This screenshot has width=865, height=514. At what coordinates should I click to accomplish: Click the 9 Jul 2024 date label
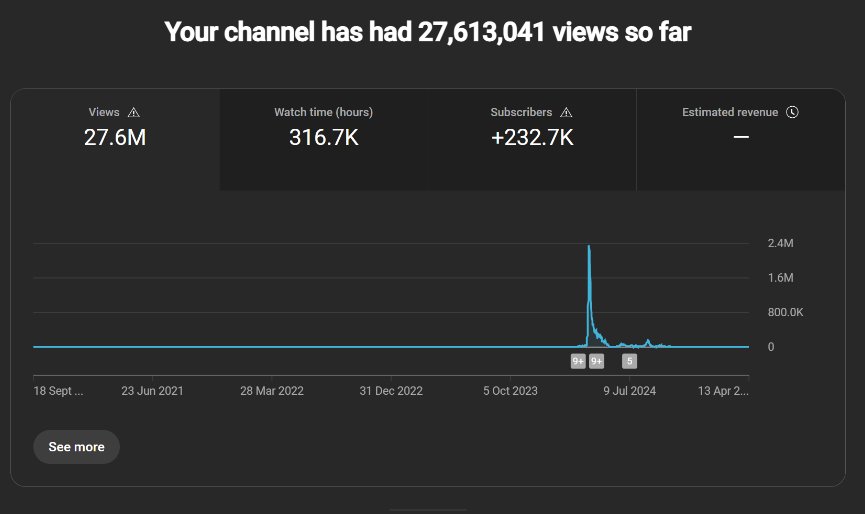(629, 390)
